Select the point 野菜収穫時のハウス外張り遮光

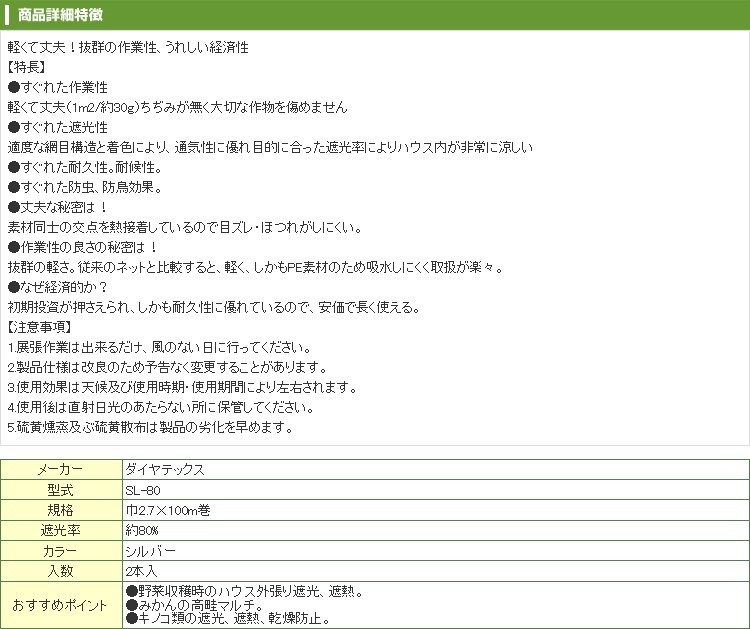pyautogui.click(x=244, y=592)
